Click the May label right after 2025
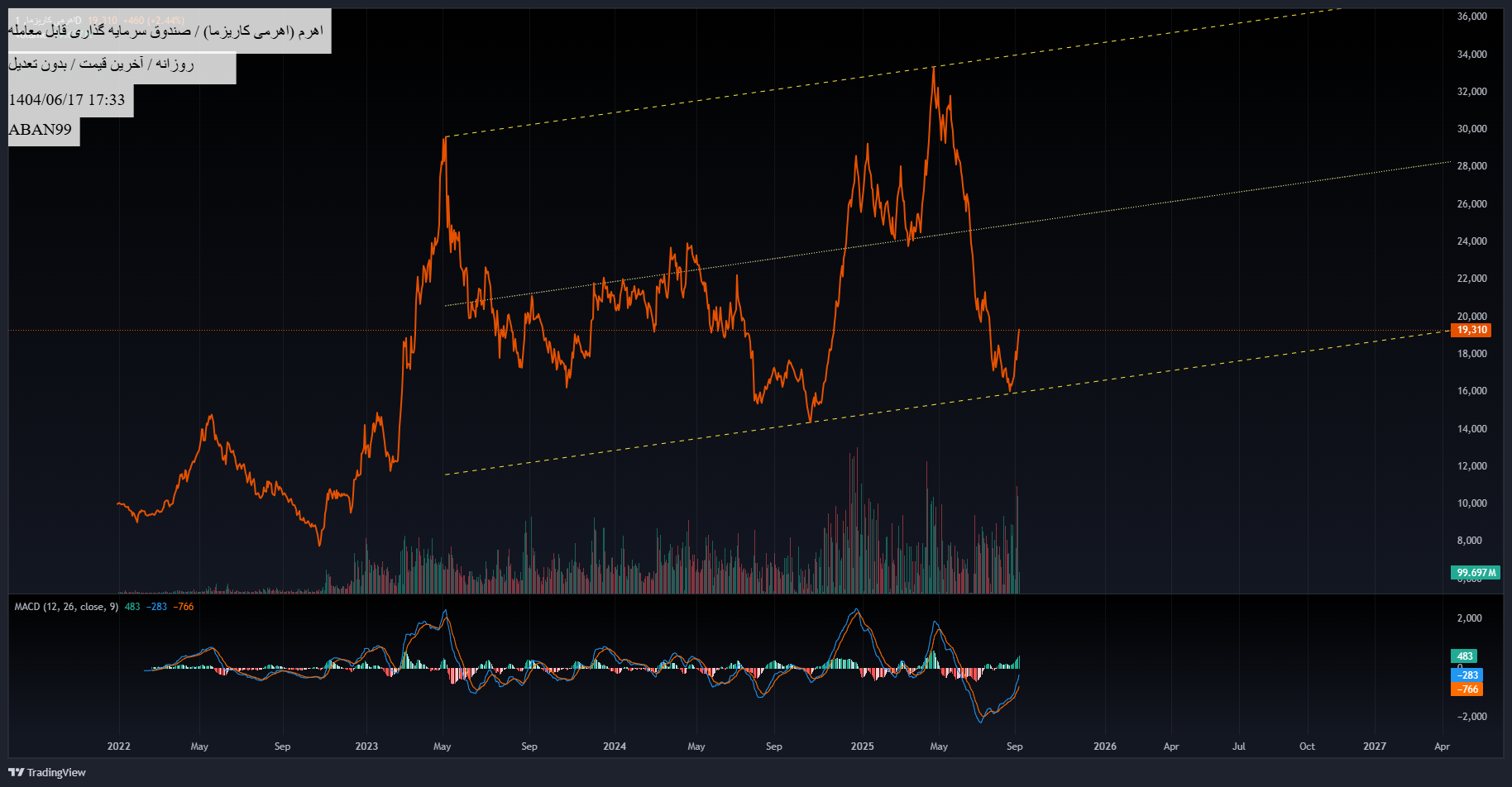This screenshot has height=787, width=1512. pyautogui.click(x=939, y=746)
